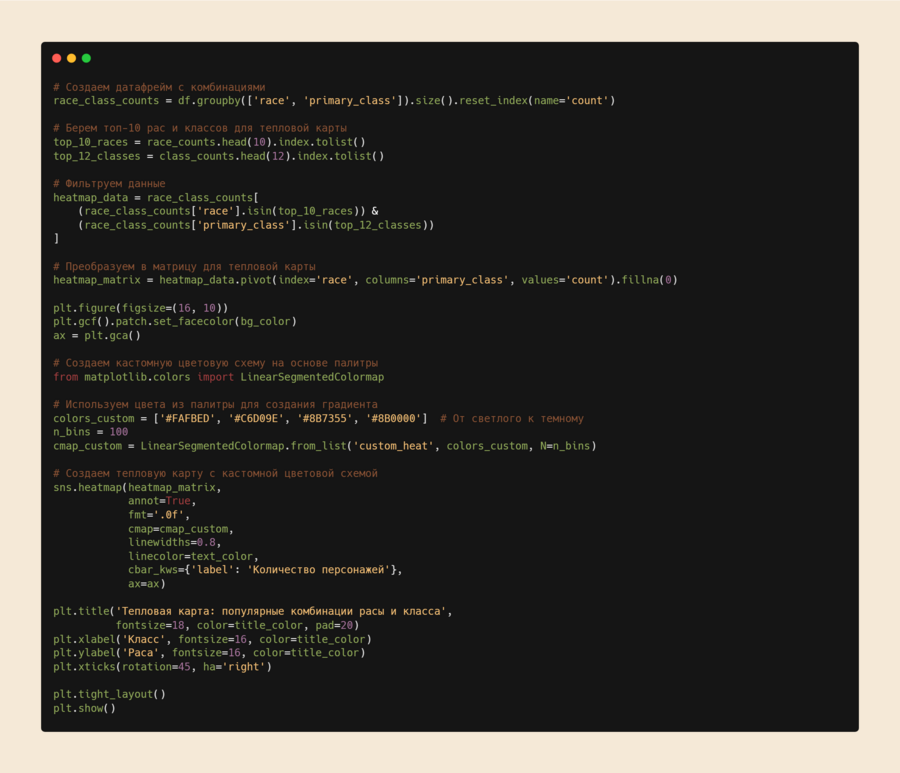900x773 pixels.
Task: Click the top_12_classes variable assignment
Action: (96, 156)
